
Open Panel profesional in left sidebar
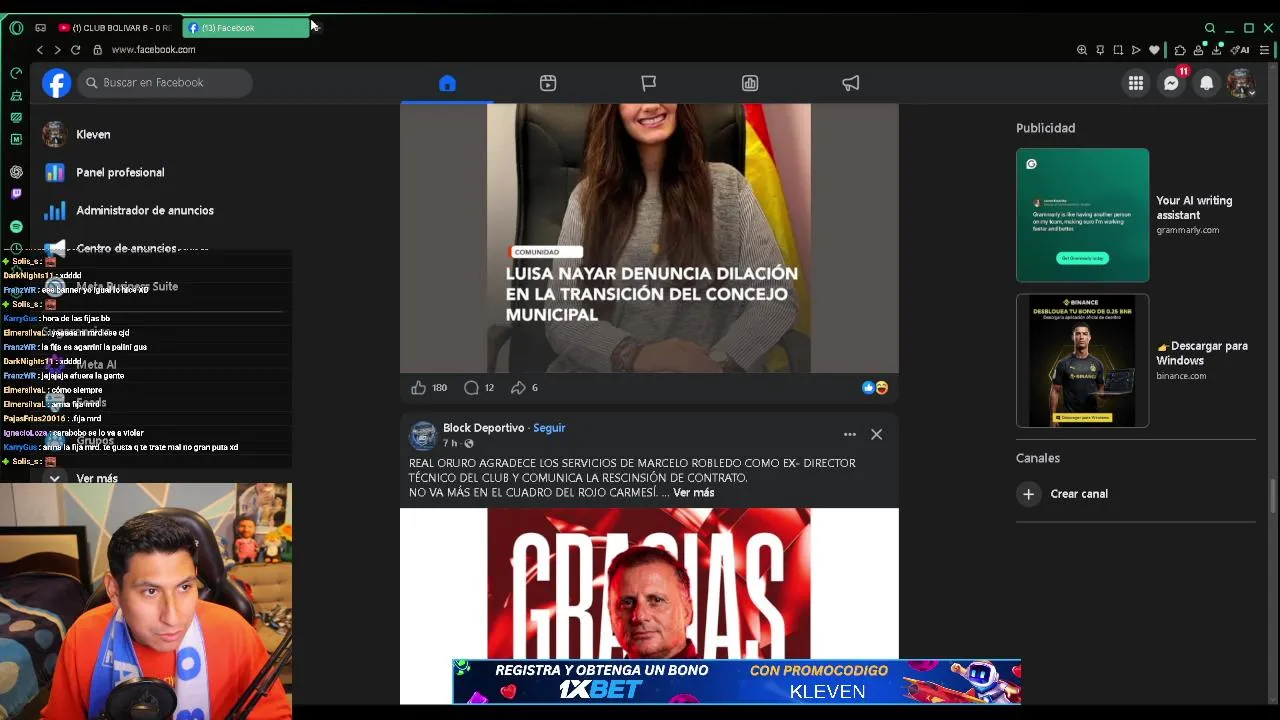[120, 172]
